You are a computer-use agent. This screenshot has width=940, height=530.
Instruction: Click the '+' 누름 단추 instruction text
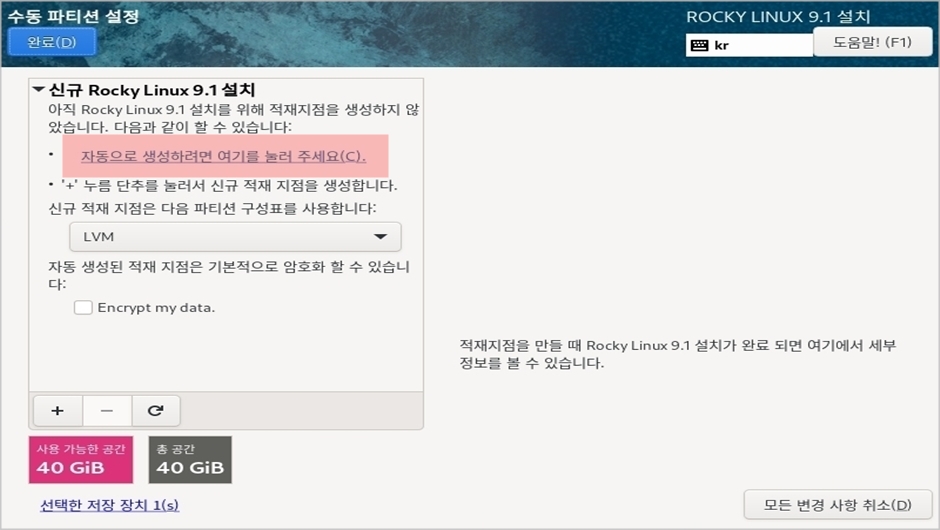pos(229,185)
